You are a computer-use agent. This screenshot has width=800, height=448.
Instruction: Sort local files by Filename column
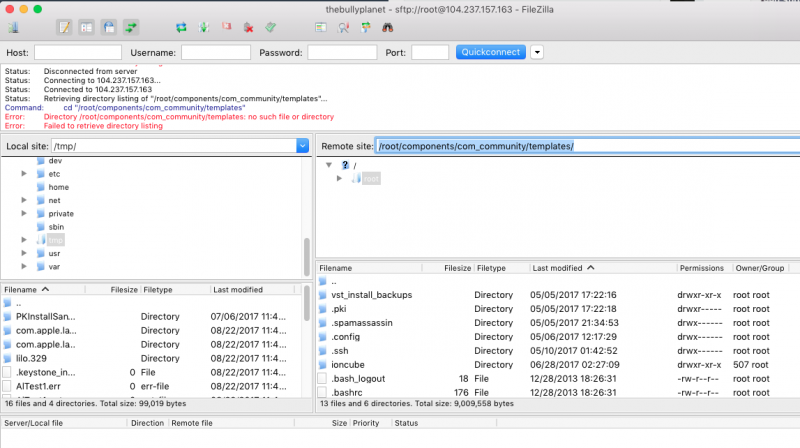pyautogui.click(x=43, y=289)
